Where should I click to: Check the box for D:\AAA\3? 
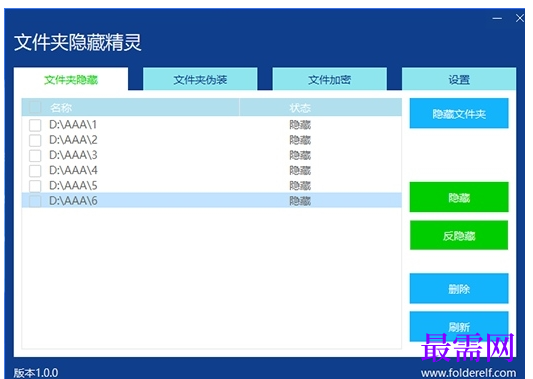point(35,155)
